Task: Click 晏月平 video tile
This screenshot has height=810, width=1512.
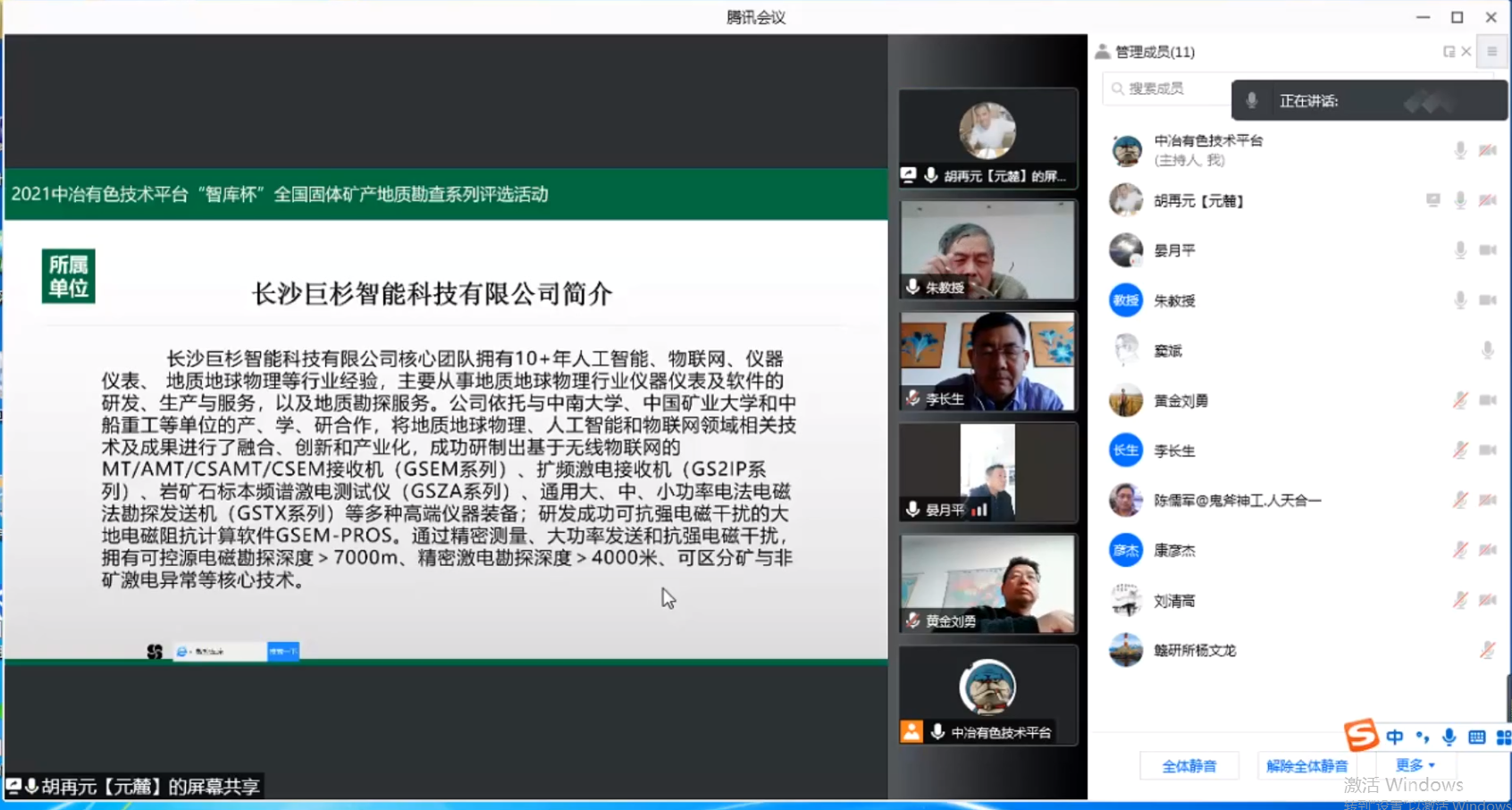Action: (987, 472)
